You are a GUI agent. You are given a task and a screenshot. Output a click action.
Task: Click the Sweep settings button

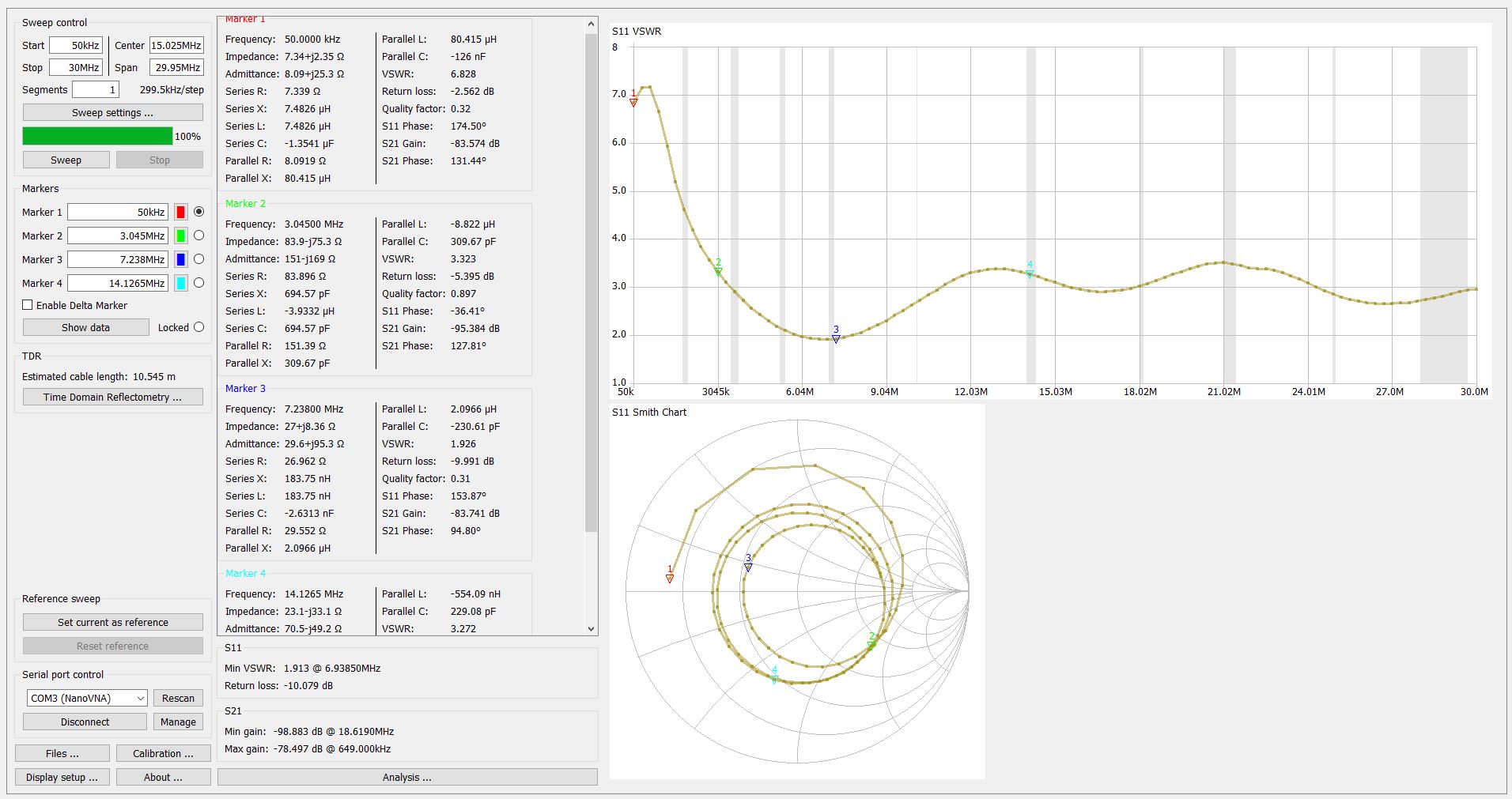pos(112,112)
